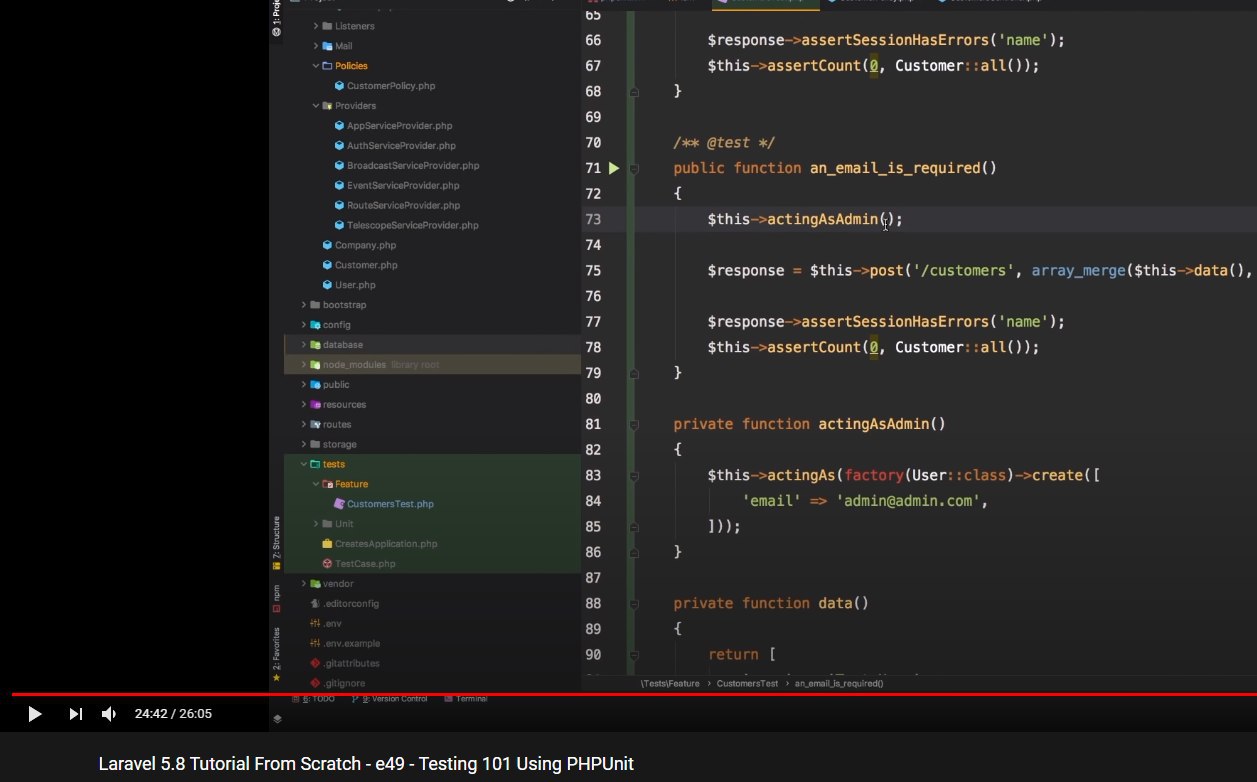Image resolution: width=1257 pixels, height=782 pixels.
Task: Click the Mail folder icon
Action: [x=327, y=46]
